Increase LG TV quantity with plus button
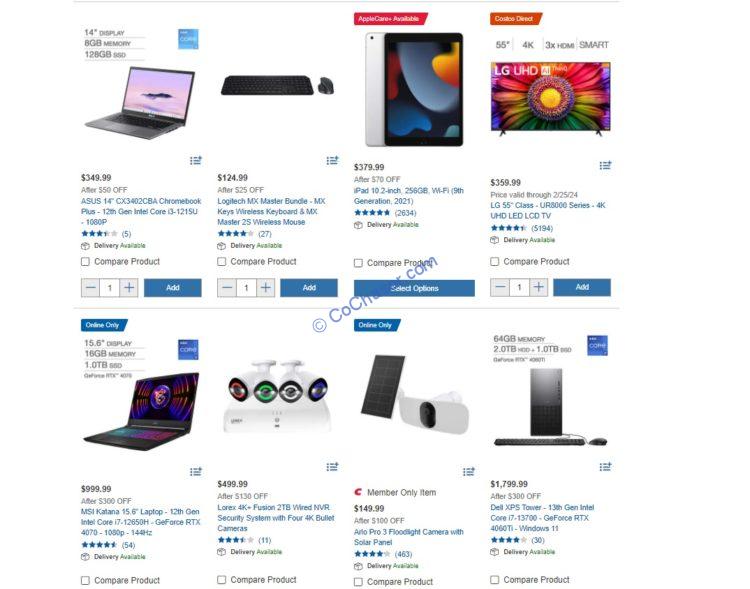 point(538,287)
